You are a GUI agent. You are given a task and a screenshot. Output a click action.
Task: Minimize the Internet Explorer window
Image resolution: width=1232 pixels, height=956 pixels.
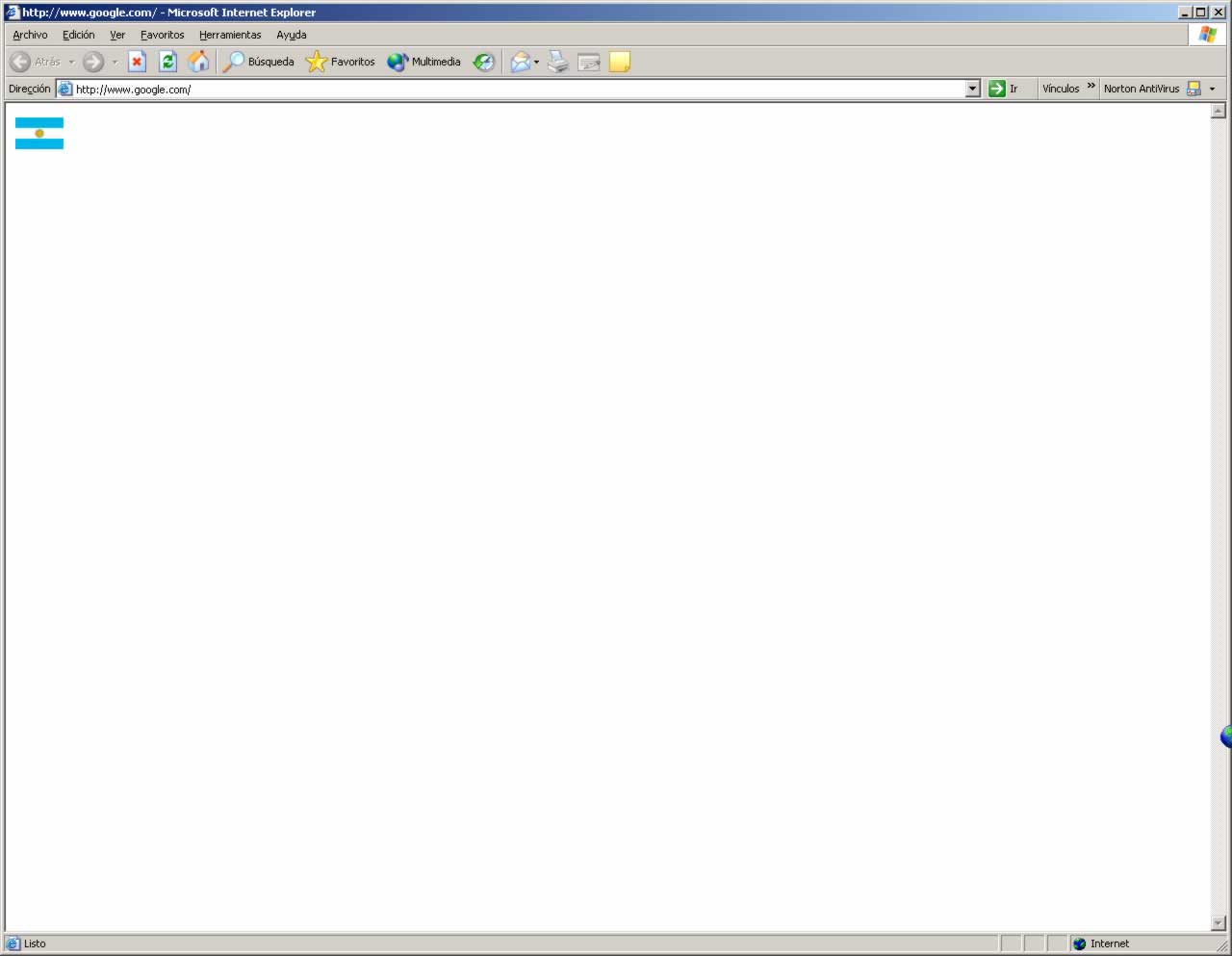1185,13
